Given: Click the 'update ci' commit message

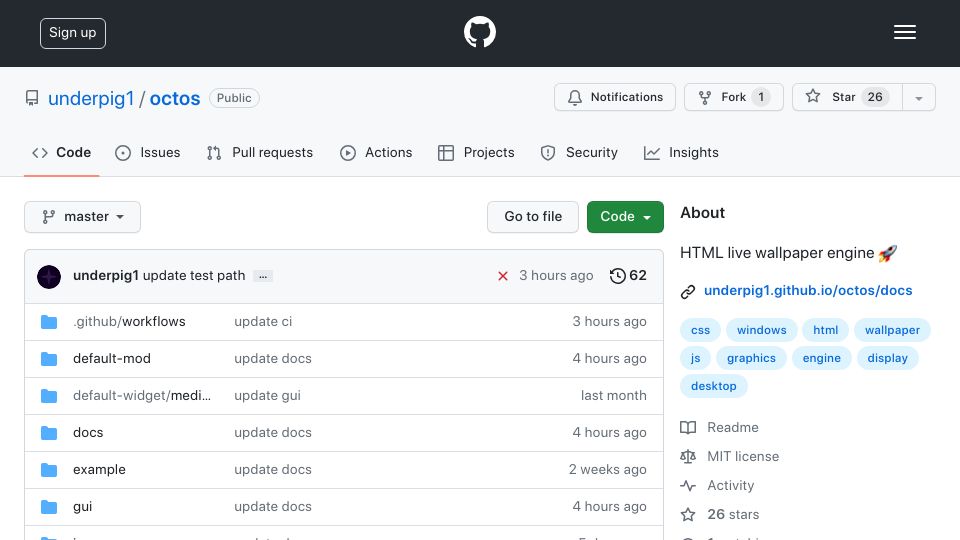Looking at the screenshot, I should click(263, 321).
